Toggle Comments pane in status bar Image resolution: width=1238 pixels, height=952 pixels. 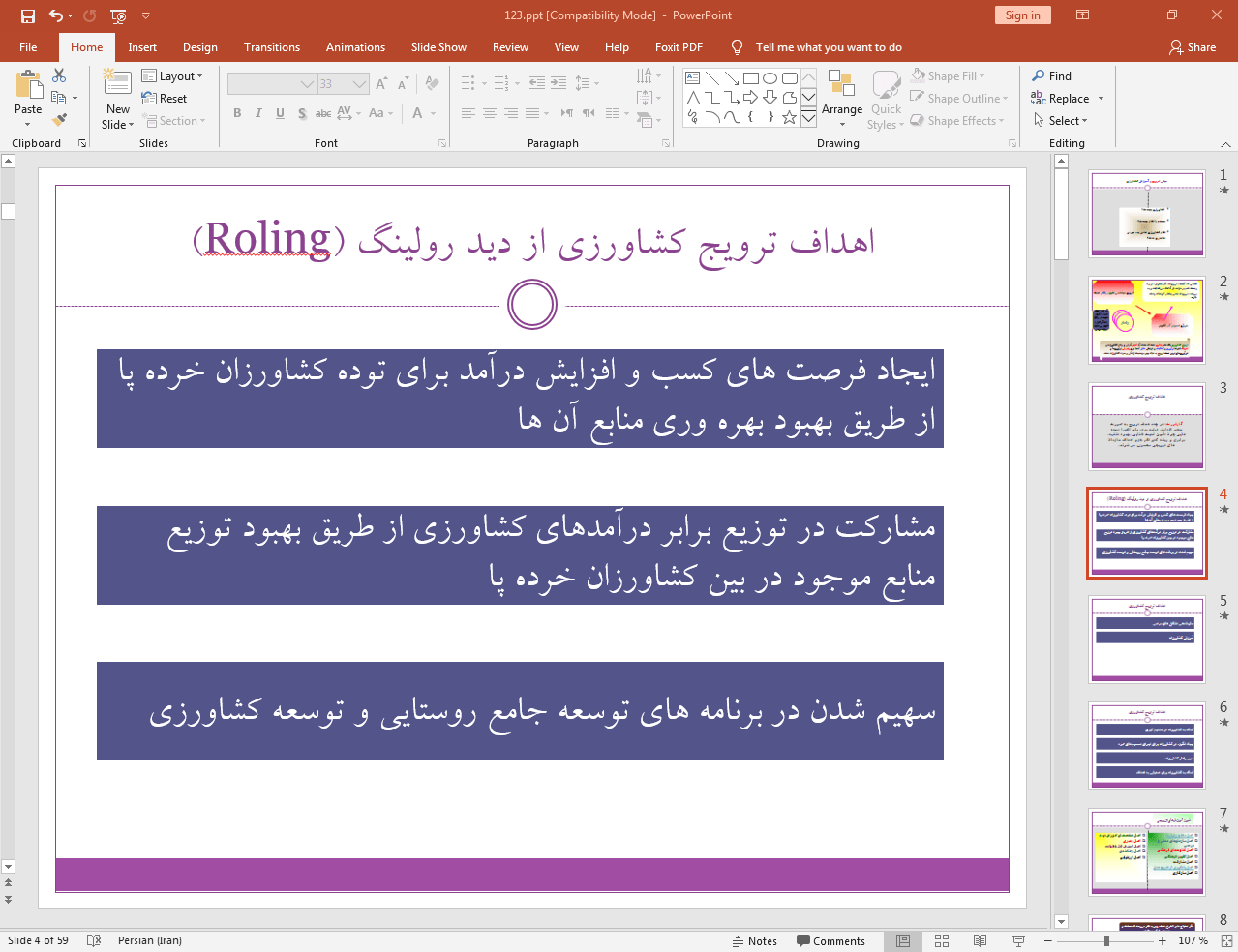click(x=830, y=941)
